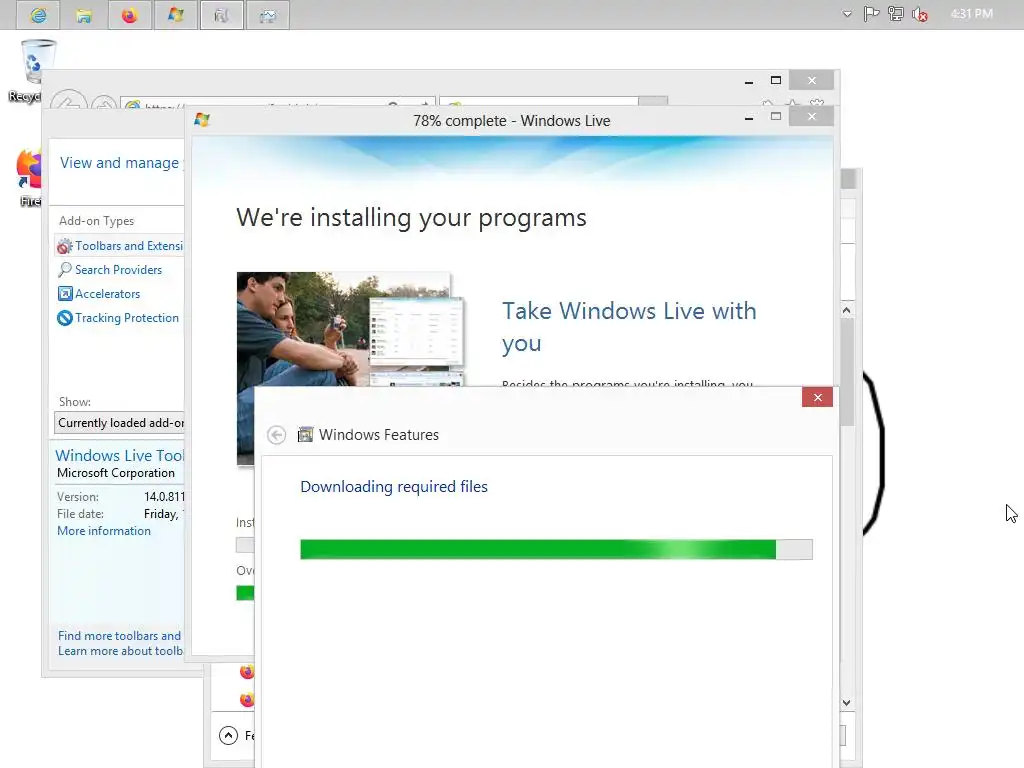Screen dimensions: 1024x768
Task: Collapse the panel with the circled up chevron
Action: (x=228, y=736)
